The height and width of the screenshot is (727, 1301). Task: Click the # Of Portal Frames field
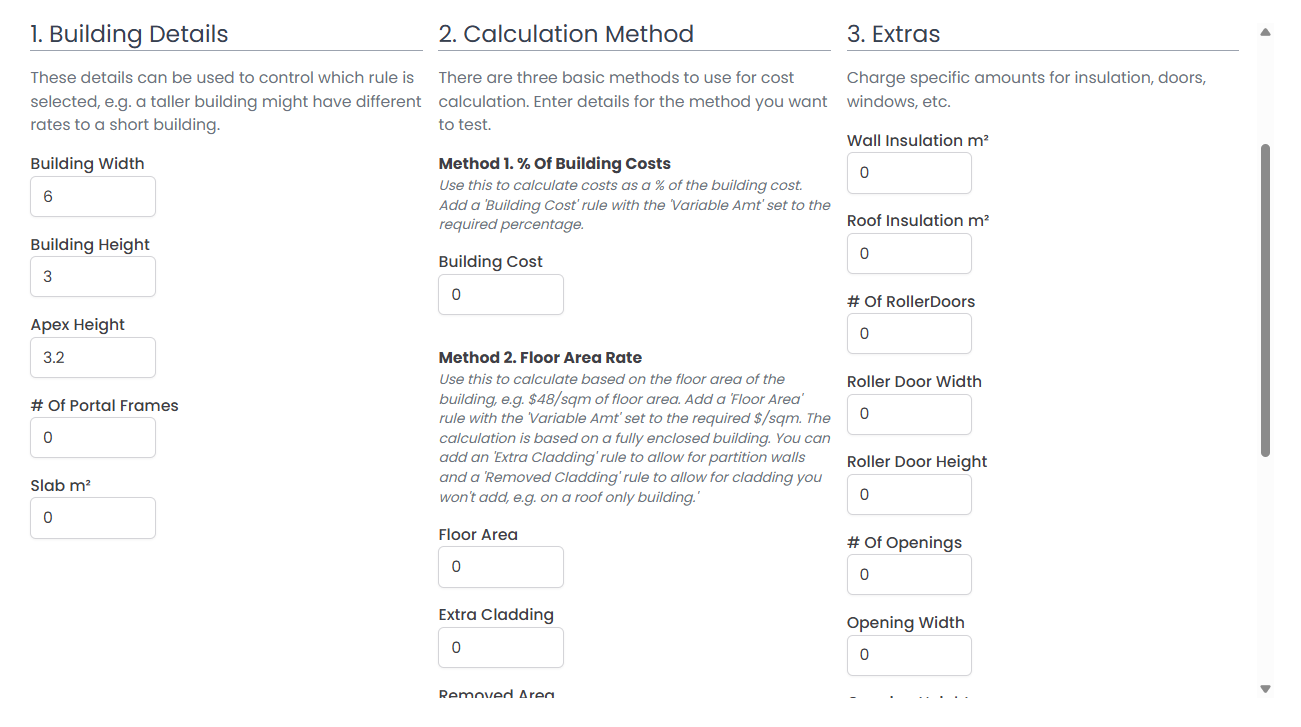(93, 438)
